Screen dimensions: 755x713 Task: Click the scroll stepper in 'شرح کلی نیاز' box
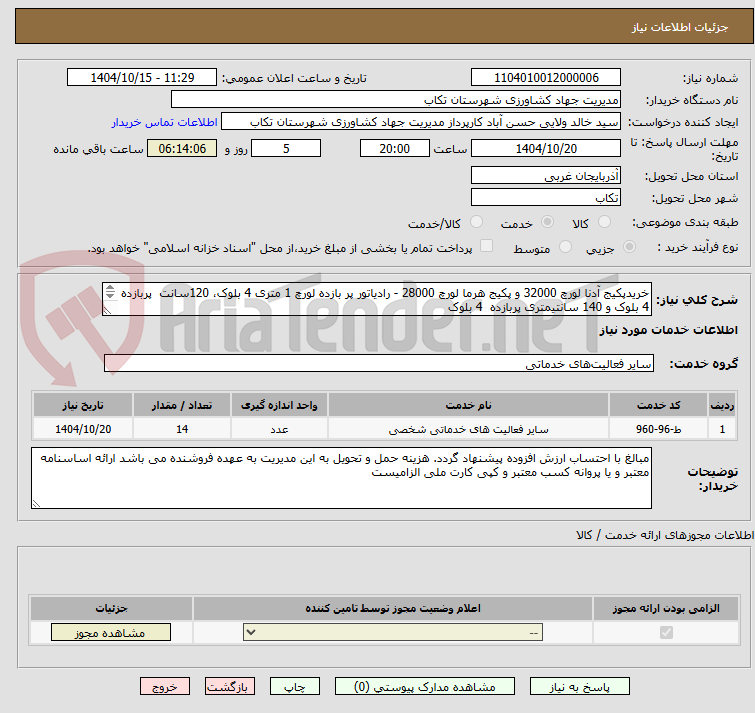coord(110,292)
